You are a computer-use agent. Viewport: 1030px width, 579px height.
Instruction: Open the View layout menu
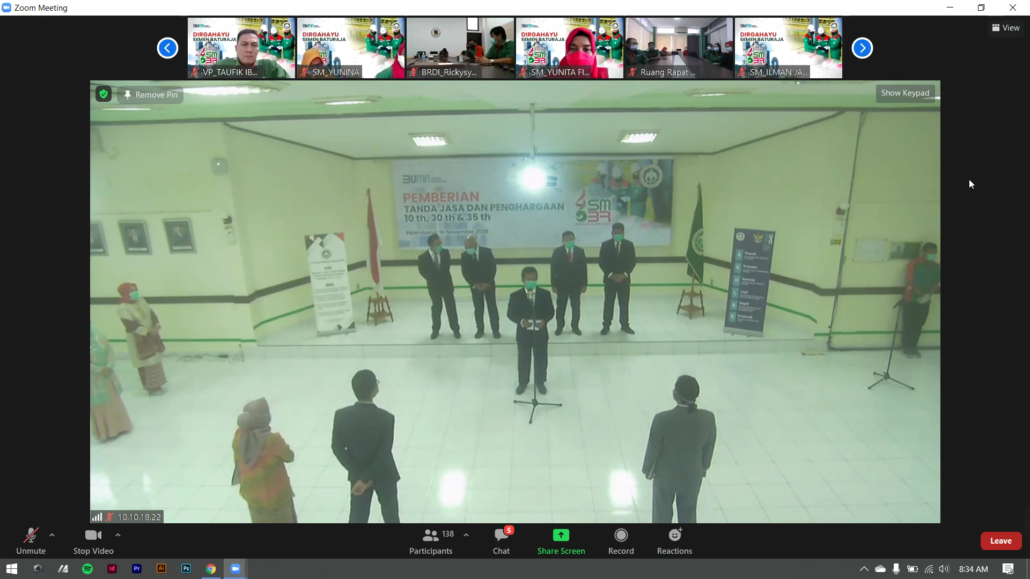(1006, 28)
